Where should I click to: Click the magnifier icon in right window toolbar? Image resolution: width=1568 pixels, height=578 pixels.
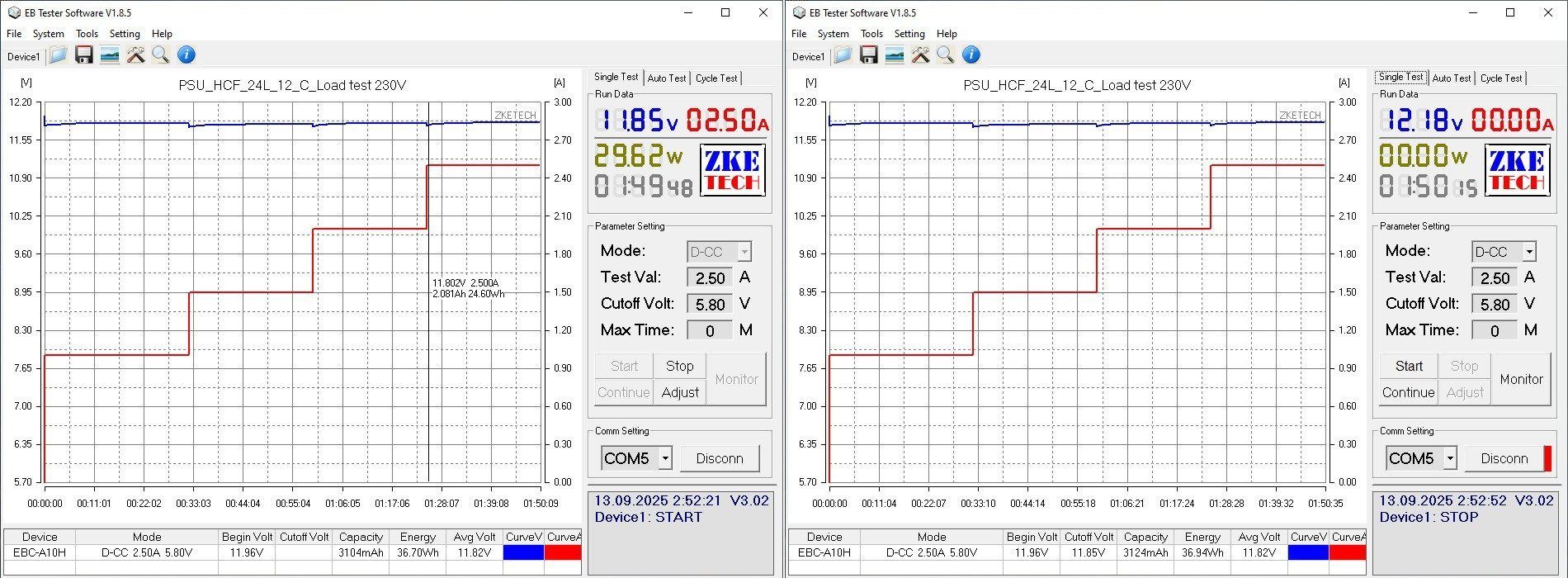coord(946,55)
